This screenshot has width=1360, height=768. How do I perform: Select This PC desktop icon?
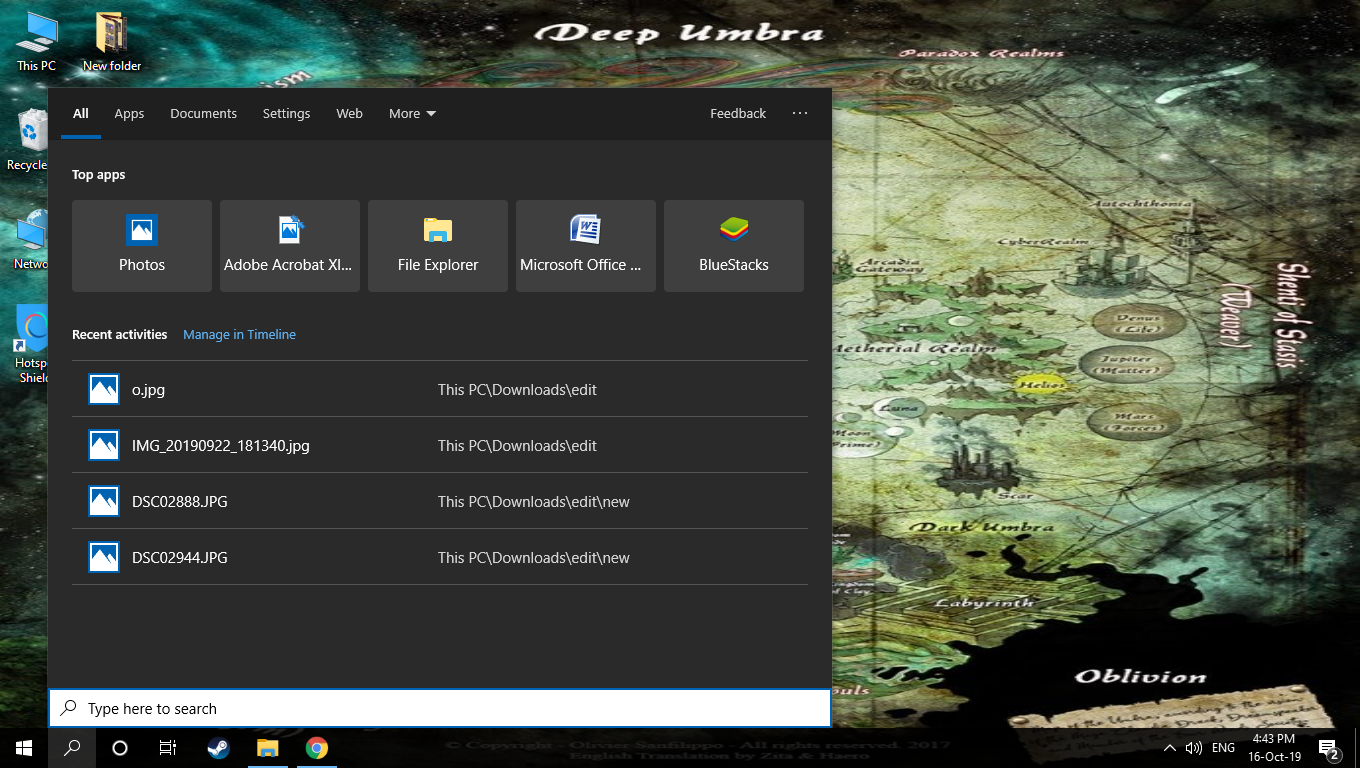(x=36, y=42)
